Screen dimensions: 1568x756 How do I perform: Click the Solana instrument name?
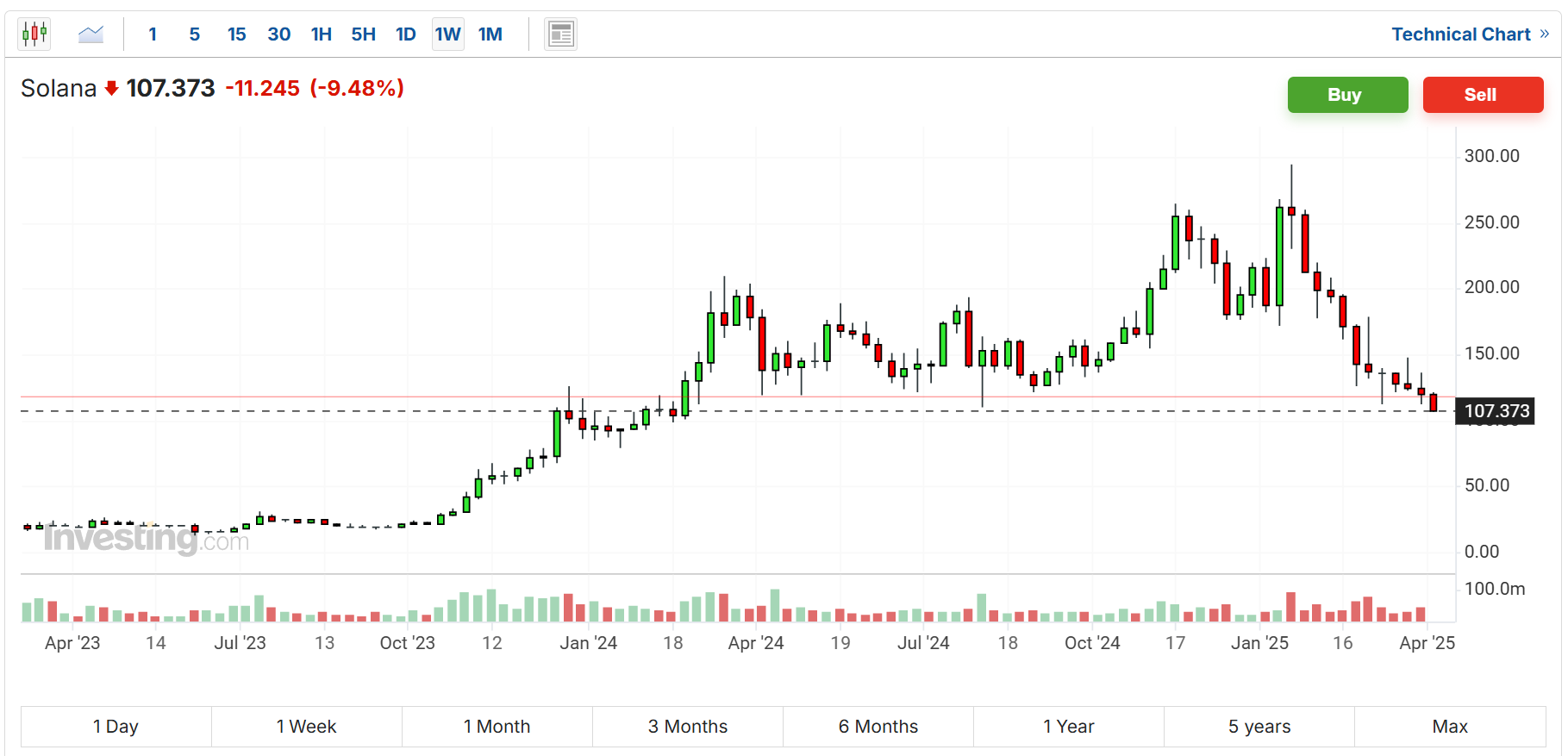point(59,88)
